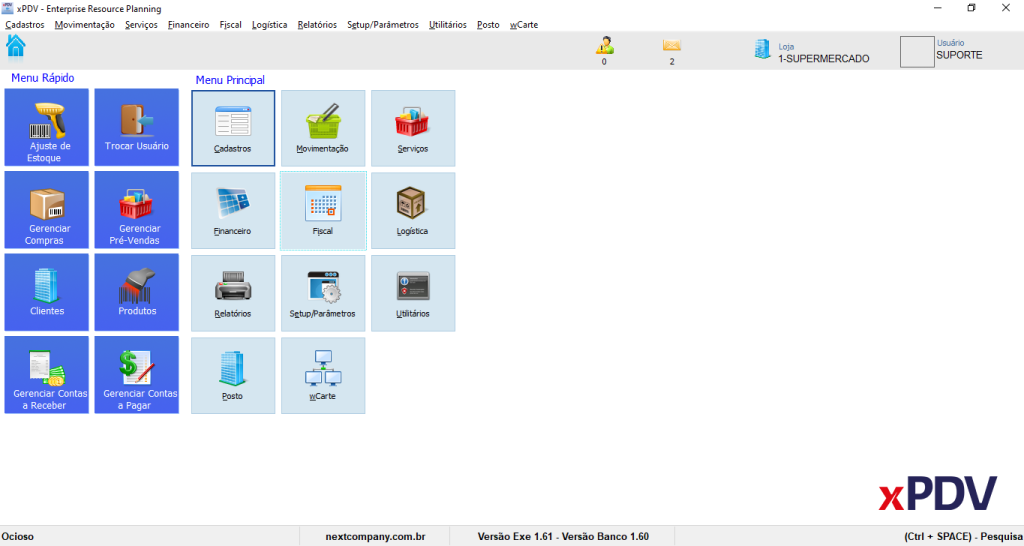This screenshot has width=1024, height=546.
Task: Select the Cadastros main menu tile
Action: pos(233,128)
